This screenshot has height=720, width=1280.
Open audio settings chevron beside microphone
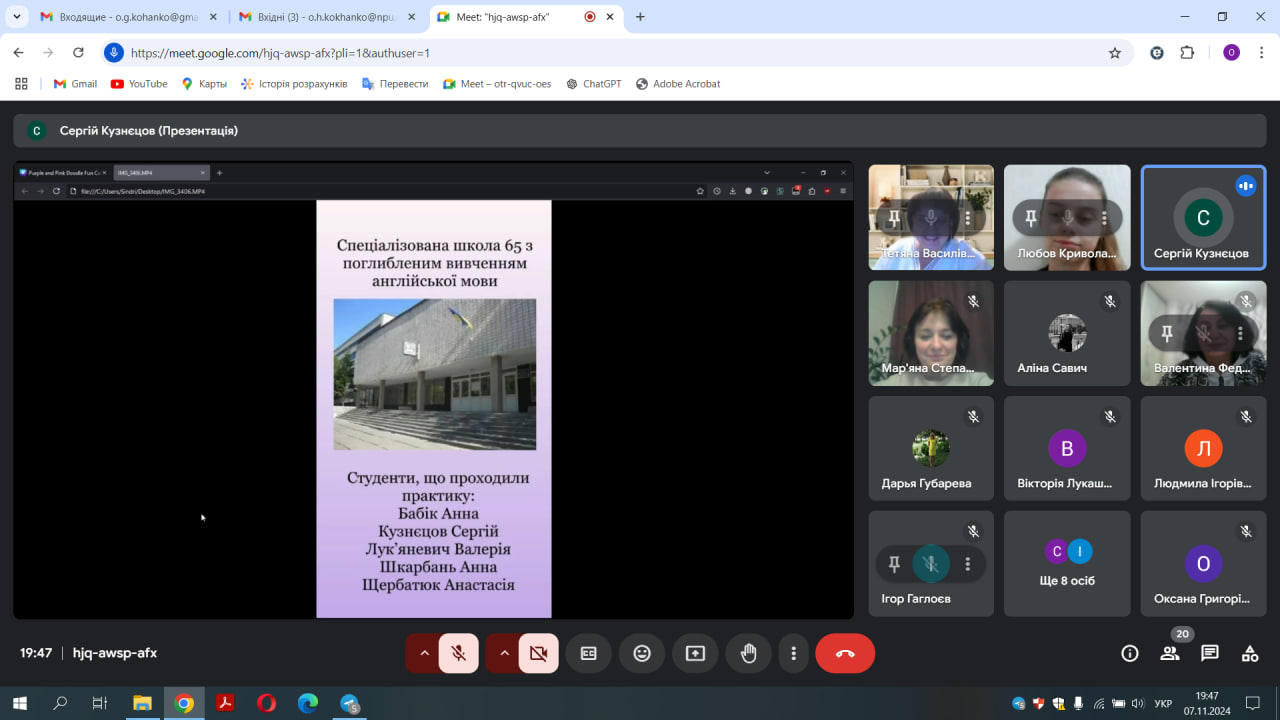pyautogui.click(x=424, y=653)
